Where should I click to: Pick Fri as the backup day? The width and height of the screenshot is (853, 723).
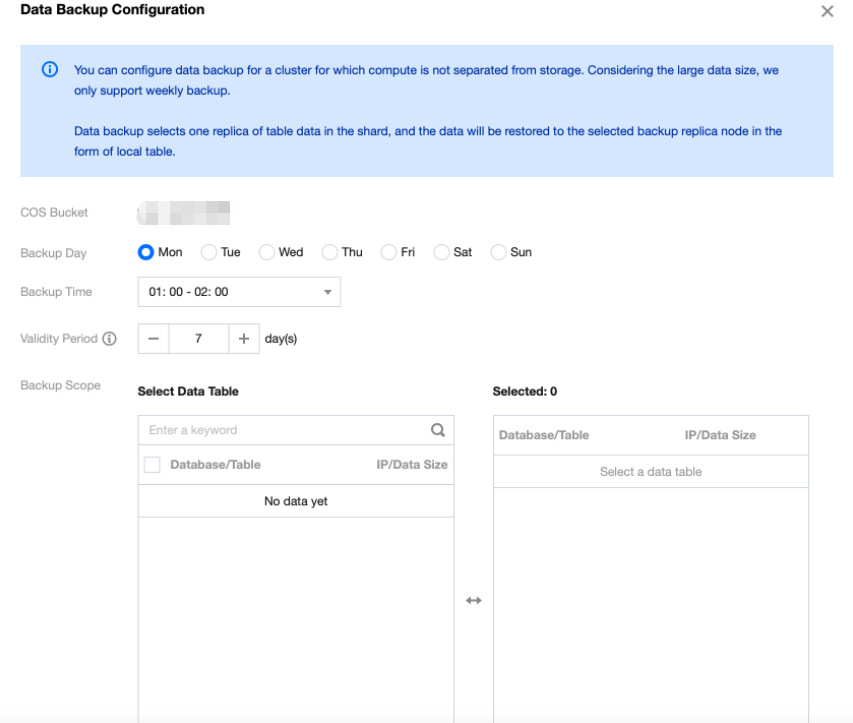[x=389, y=253]
